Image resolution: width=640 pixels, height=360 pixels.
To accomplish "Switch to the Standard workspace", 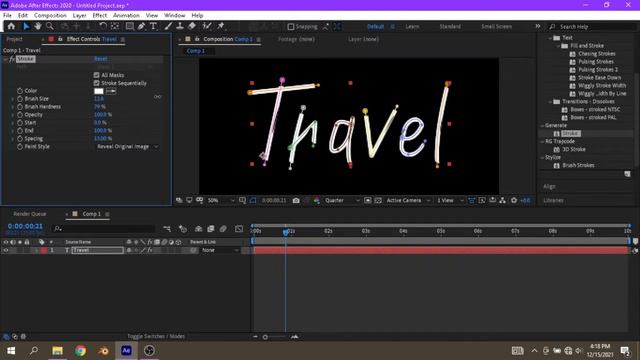I will [450, 27].
